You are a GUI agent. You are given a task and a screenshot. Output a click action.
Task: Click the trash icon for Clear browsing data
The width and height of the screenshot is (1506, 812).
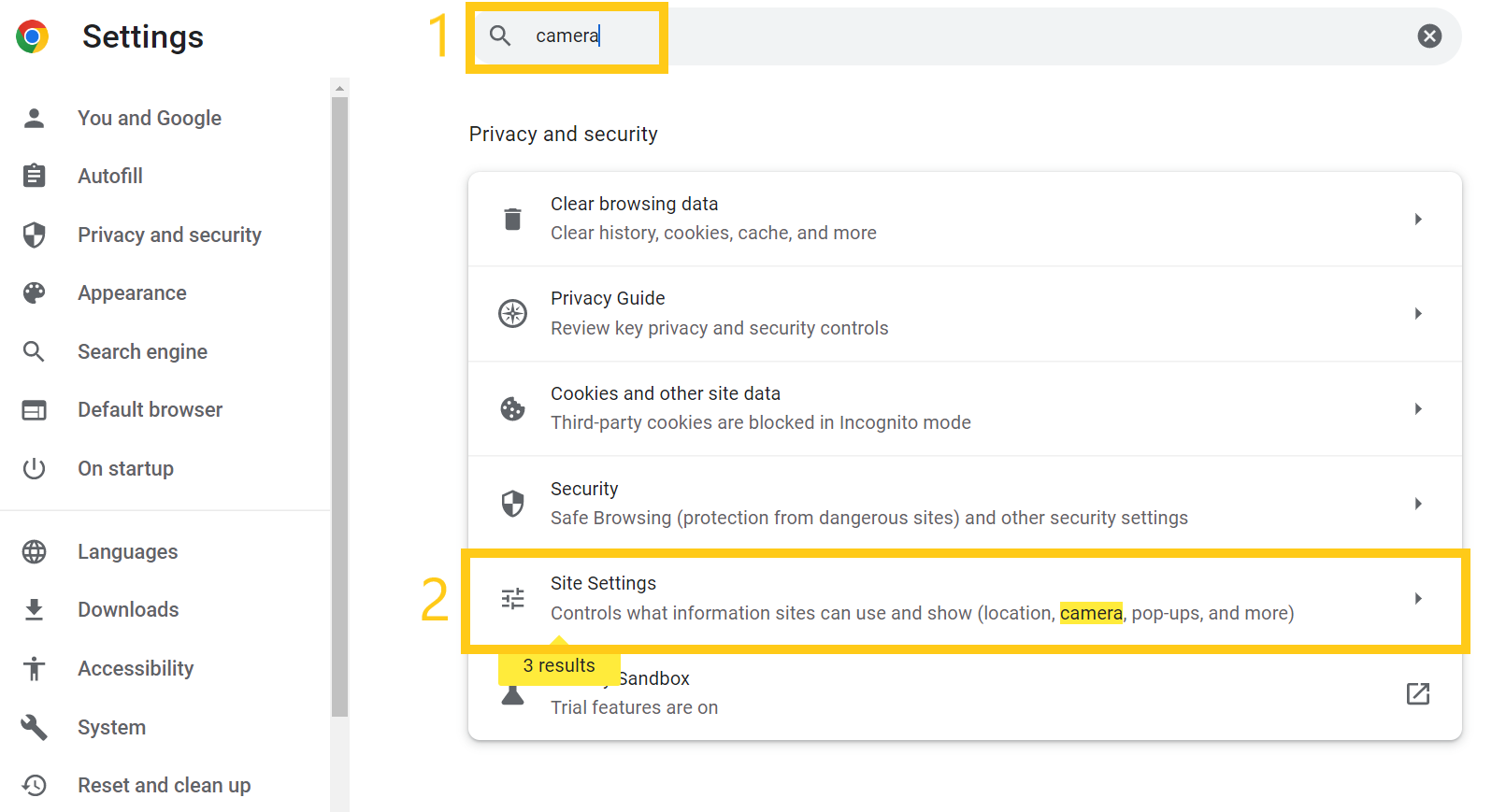pyautogui.click(x=512, y=220)
